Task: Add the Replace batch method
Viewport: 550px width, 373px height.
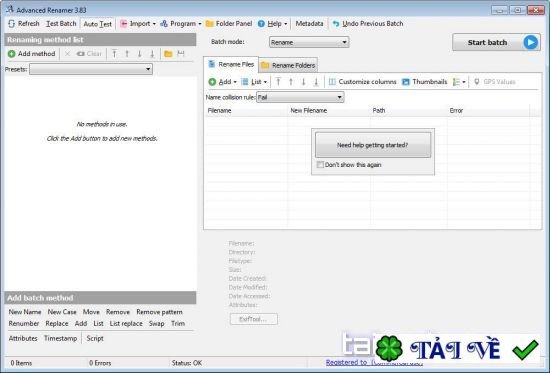Action: coord(57,324)
